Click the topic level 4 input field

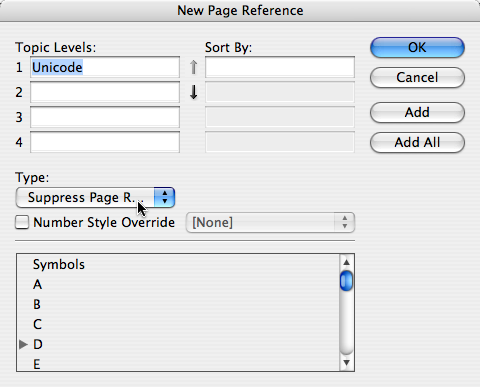pyautogui.click(x=105, y=142)
